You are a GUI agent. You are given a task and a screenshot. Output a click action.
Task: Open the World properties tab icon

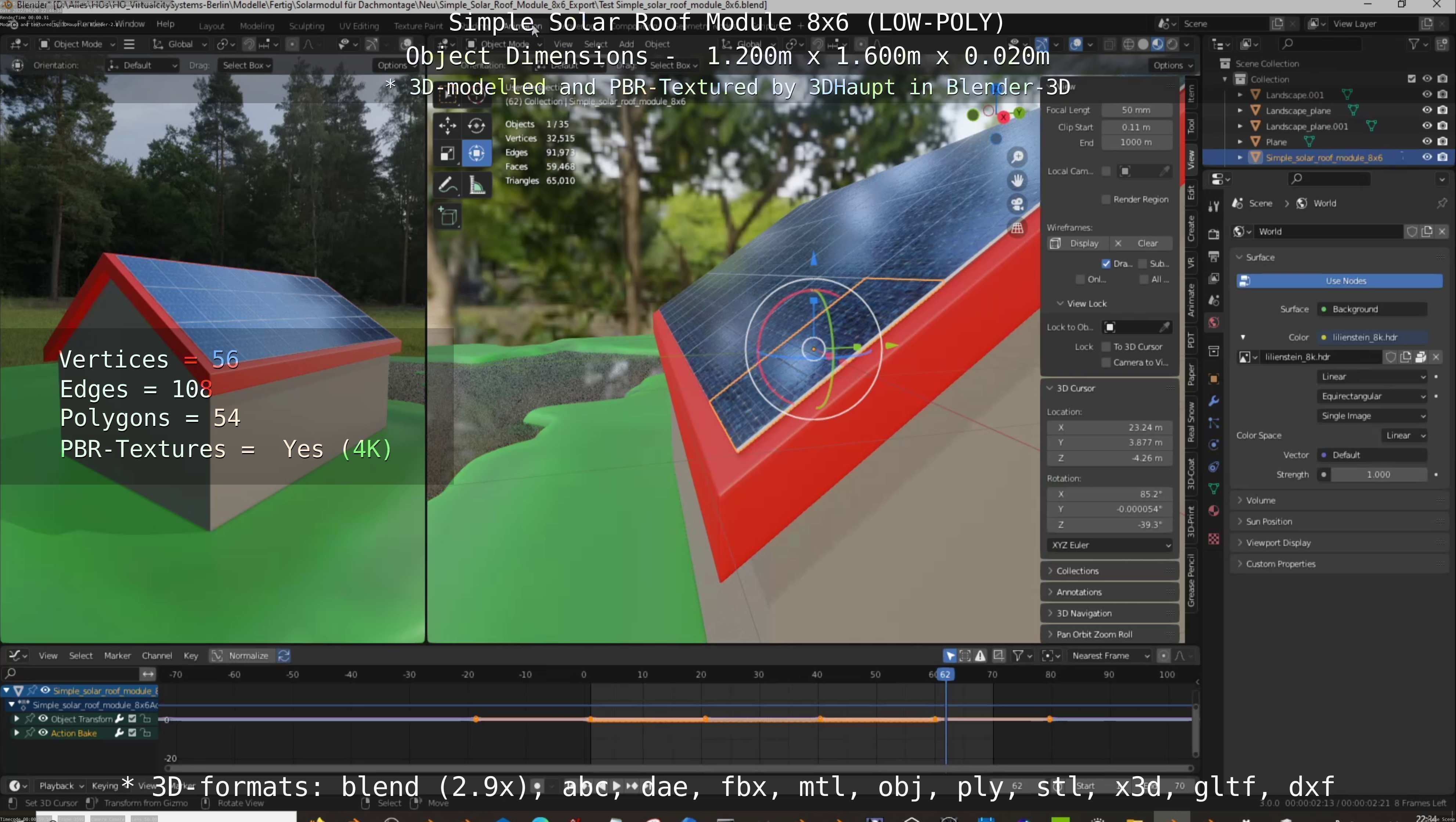pyautogui.click(x=1214, y=323)
